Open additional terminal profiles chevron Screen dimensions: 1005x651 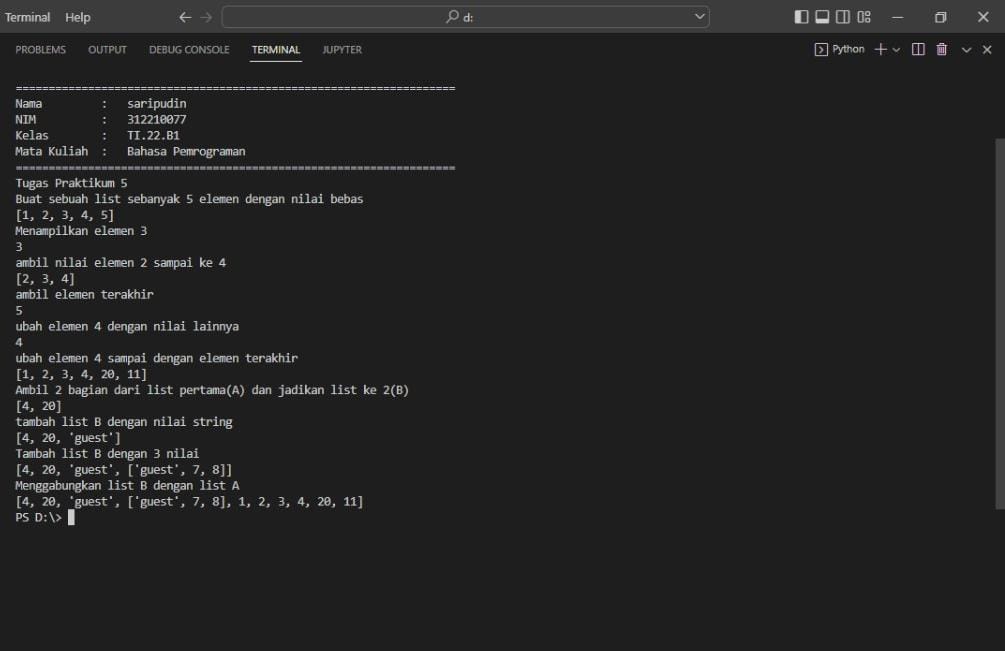tap(896, 49)
